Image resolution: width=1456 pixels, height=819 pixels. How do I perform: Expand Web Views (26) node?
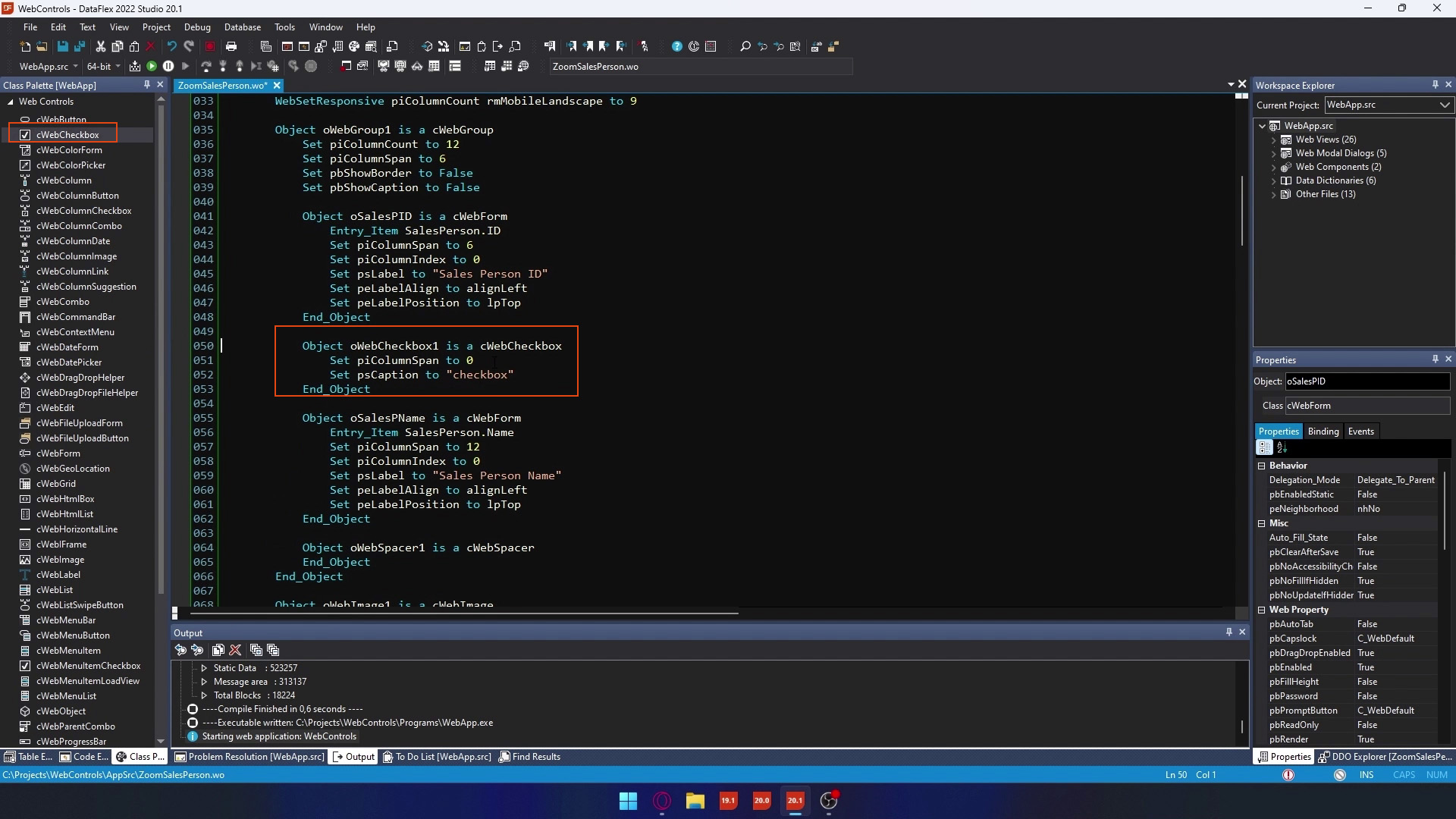1274,140
